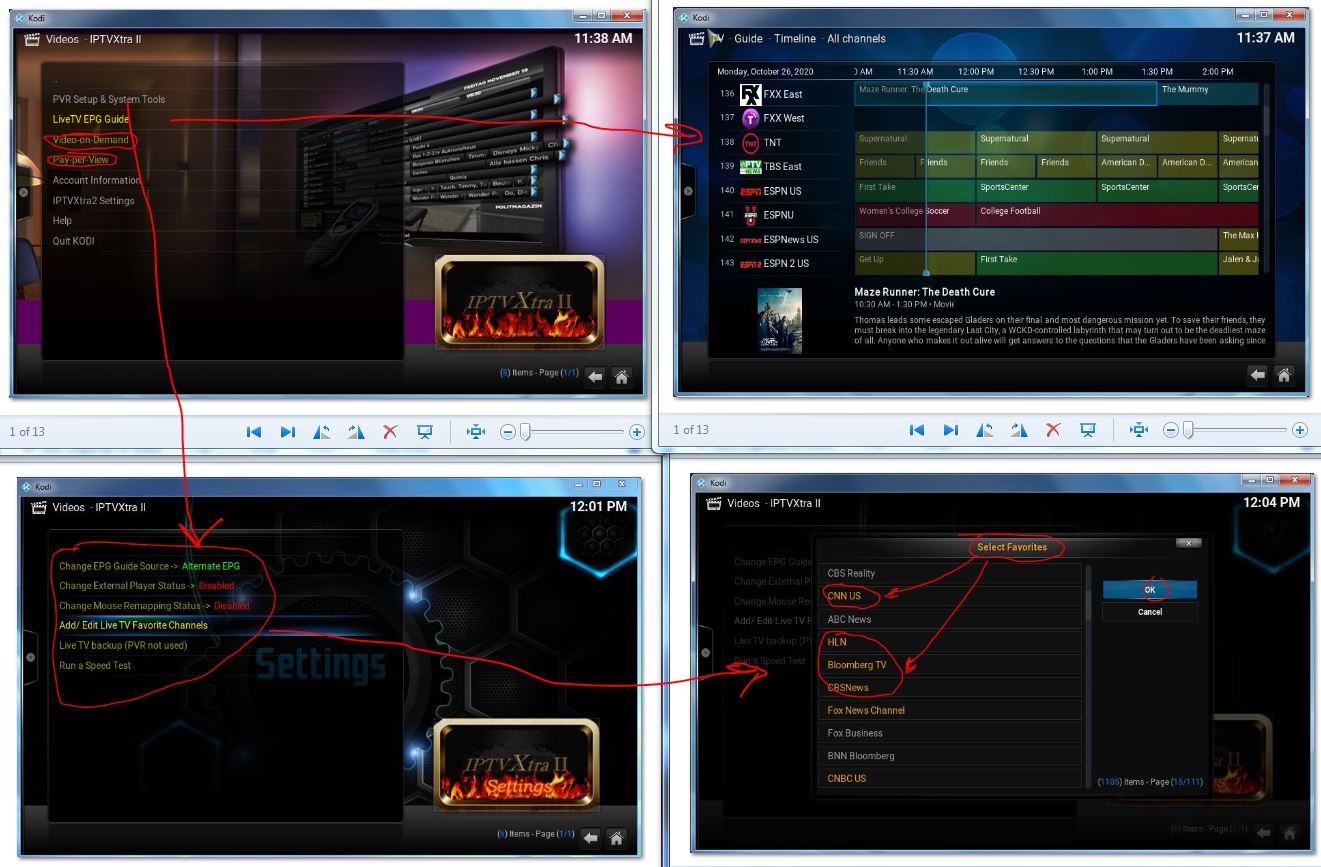The height and width of the screenshot is (867, 1321).
Task: Open IPTVXtra2 Settings menu entry
Action: (94, 200)
